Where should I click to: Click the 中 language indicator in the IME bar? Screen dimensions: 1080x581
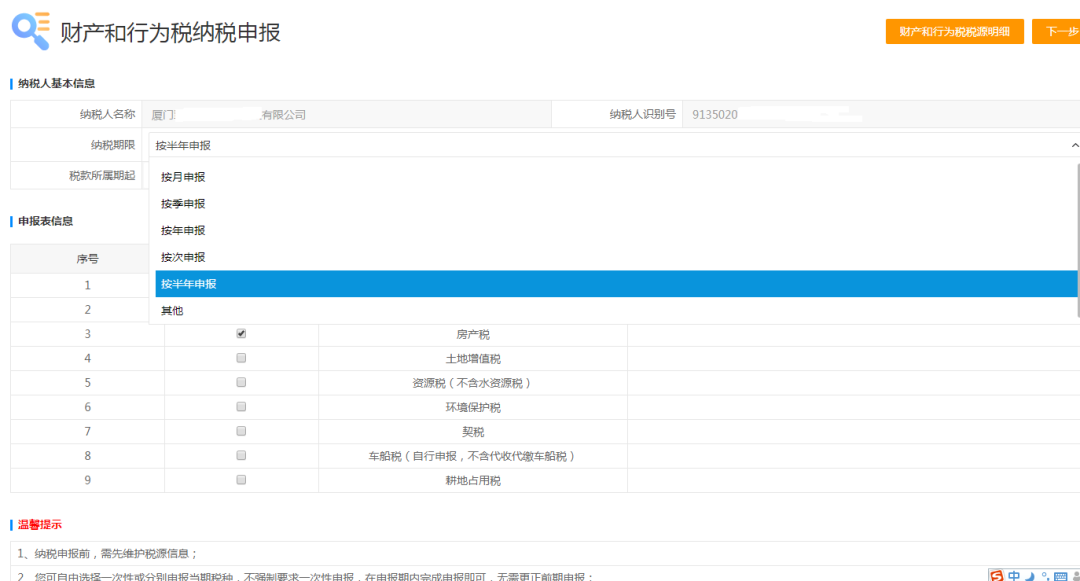click(1013, 576)
